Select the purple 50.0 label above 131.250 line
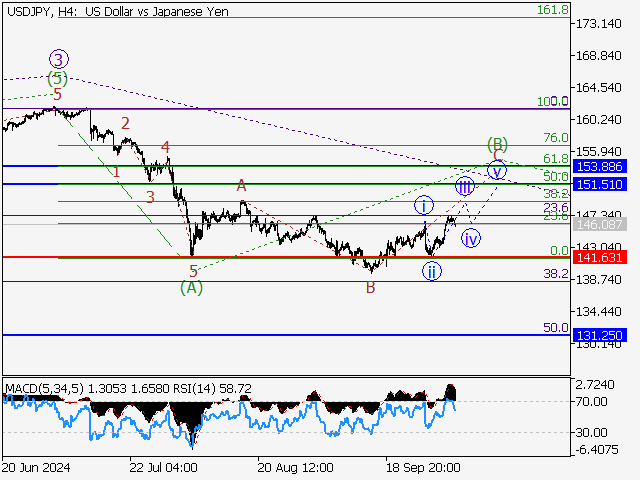 point(556,328)
